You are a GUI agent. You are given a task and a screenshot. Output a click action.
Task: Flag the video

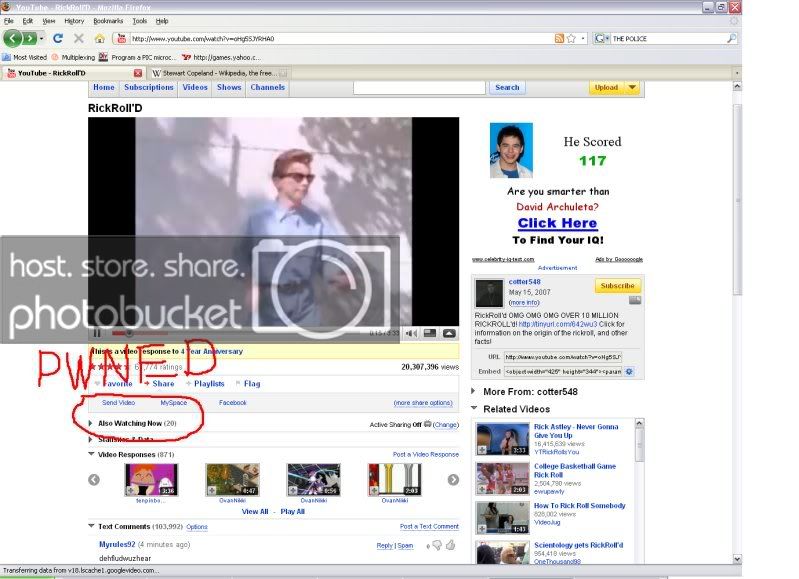point(252,383)
